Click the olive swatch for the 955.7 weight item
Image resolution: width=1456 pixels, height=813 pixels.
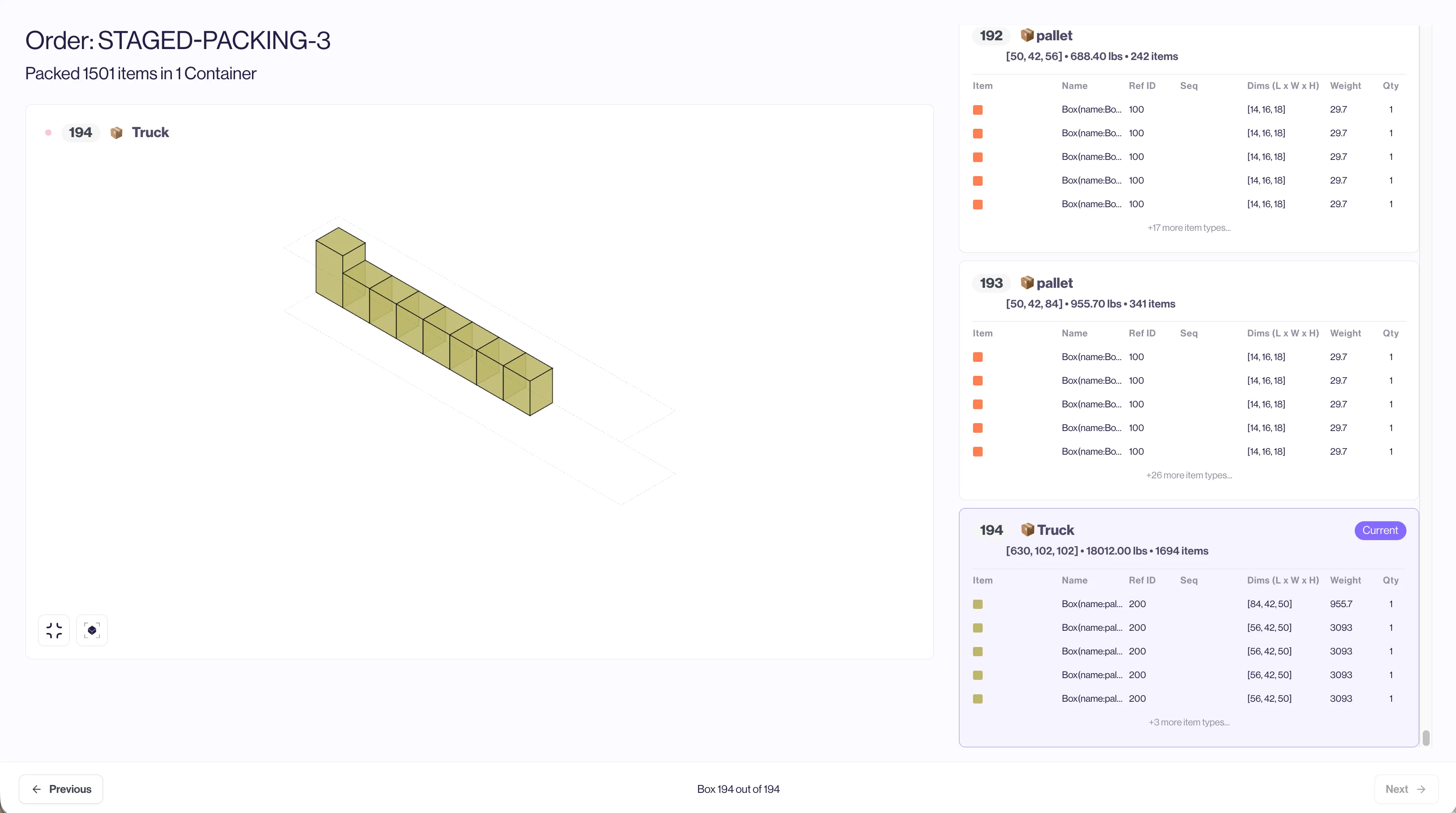(x=977, y=604)
